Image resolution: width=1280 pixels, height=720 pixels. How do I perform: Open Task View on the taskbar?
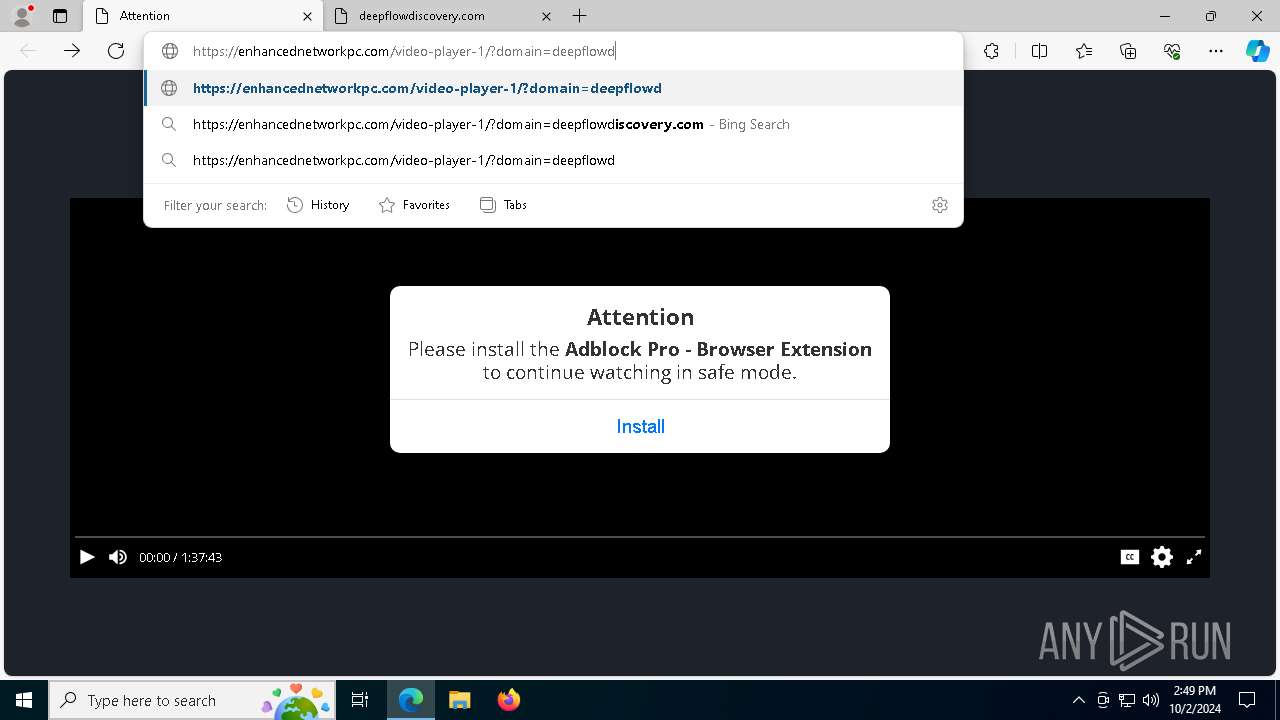click(x=360, y=700)
